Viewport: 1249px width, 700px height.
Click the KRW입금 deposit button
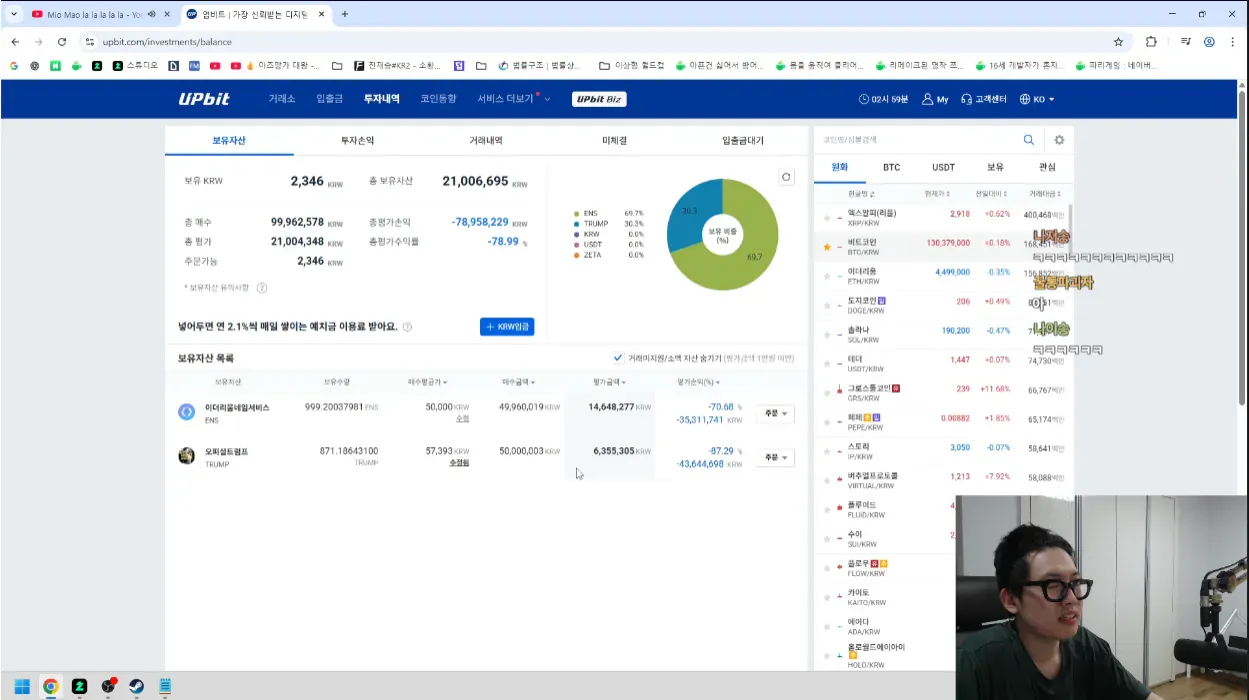click(507, 327)
